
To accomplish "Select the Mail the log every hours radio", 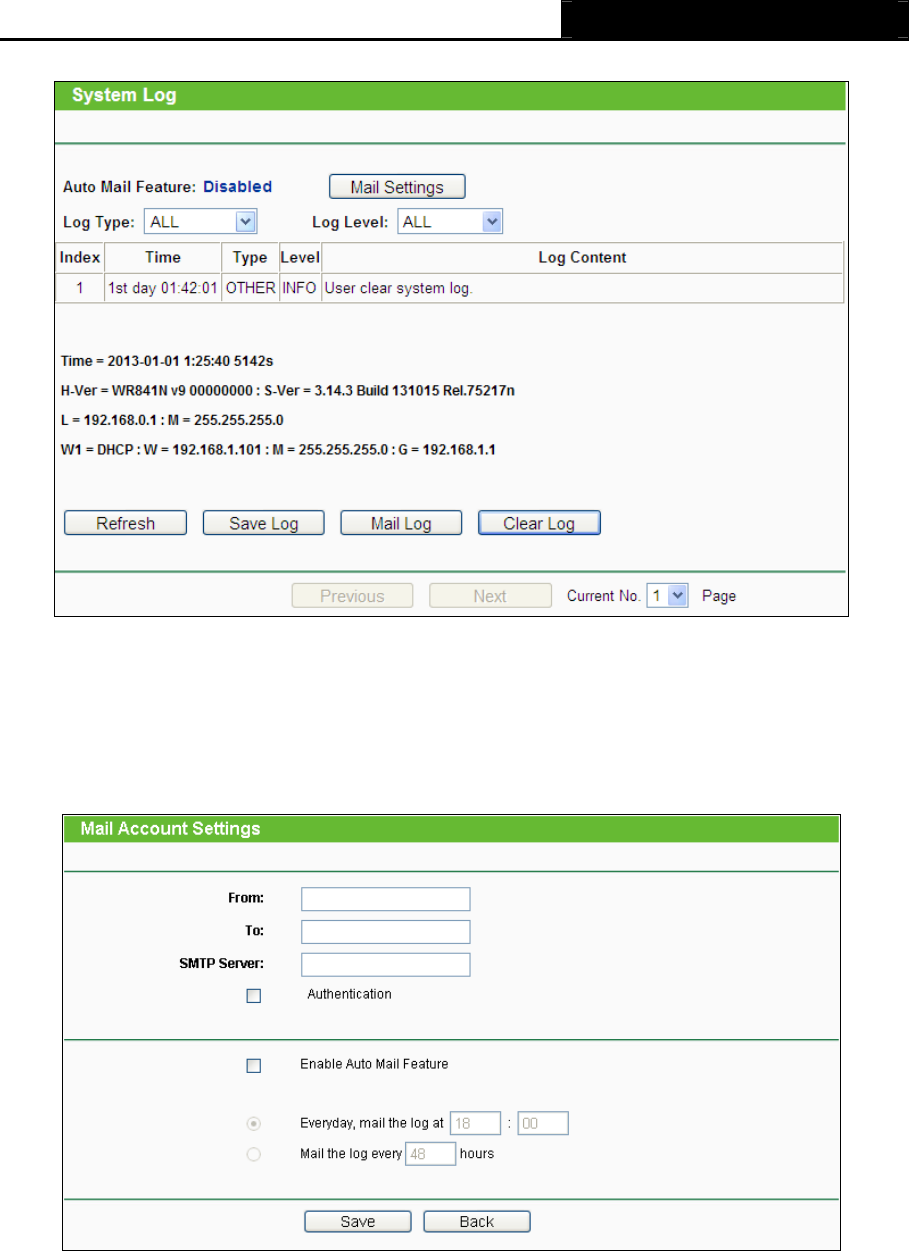I will 253,1154.
